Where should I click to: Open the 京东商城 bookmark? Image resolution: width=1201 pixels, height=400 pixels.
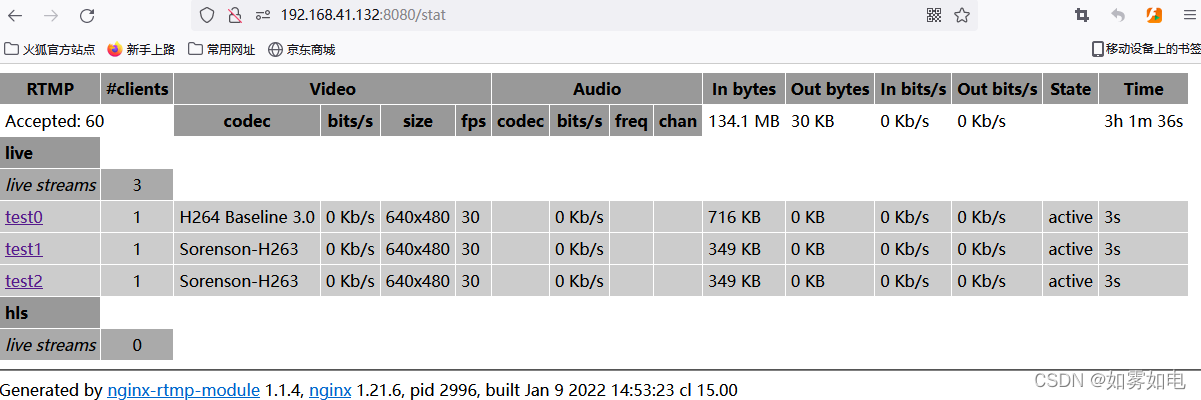(x=302, y=49)
